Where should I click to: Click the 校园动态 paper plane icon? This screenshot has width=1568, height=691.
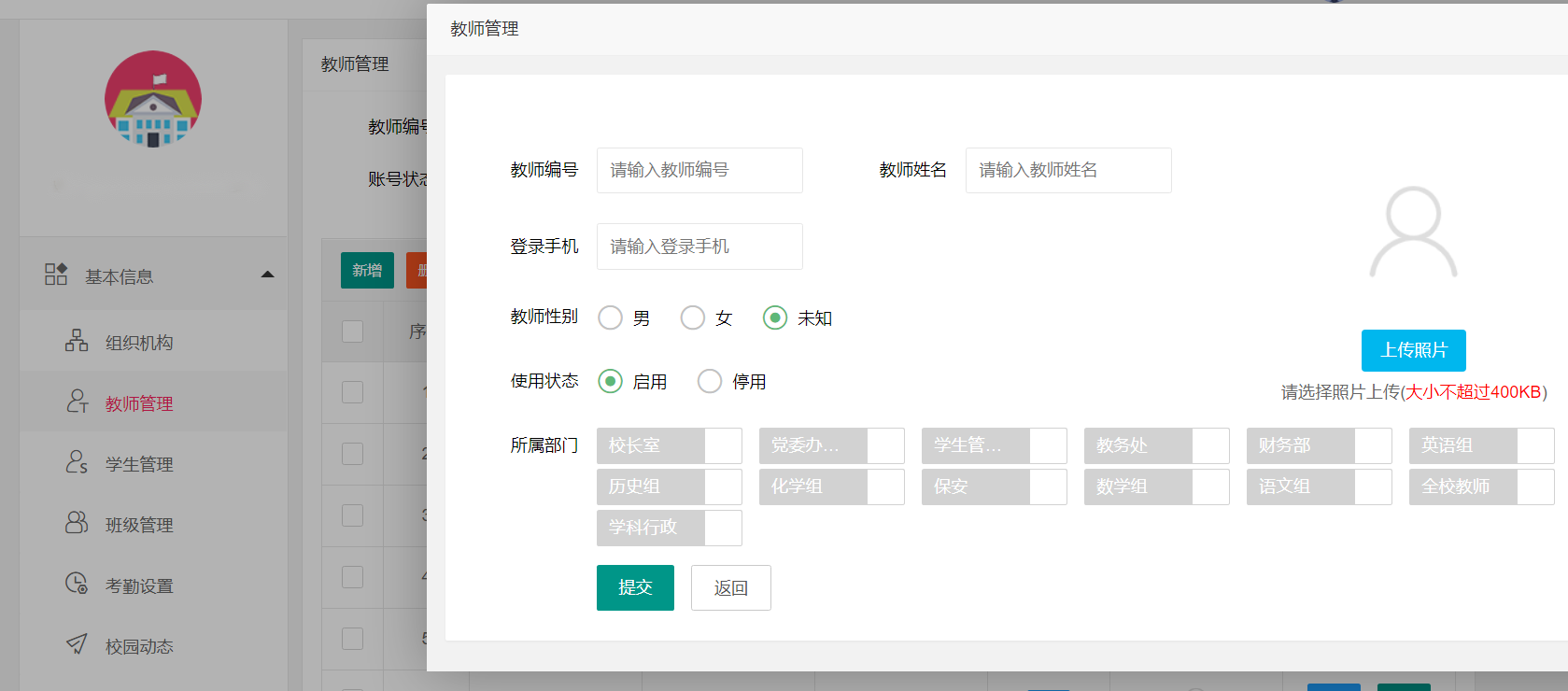(77, 644)
